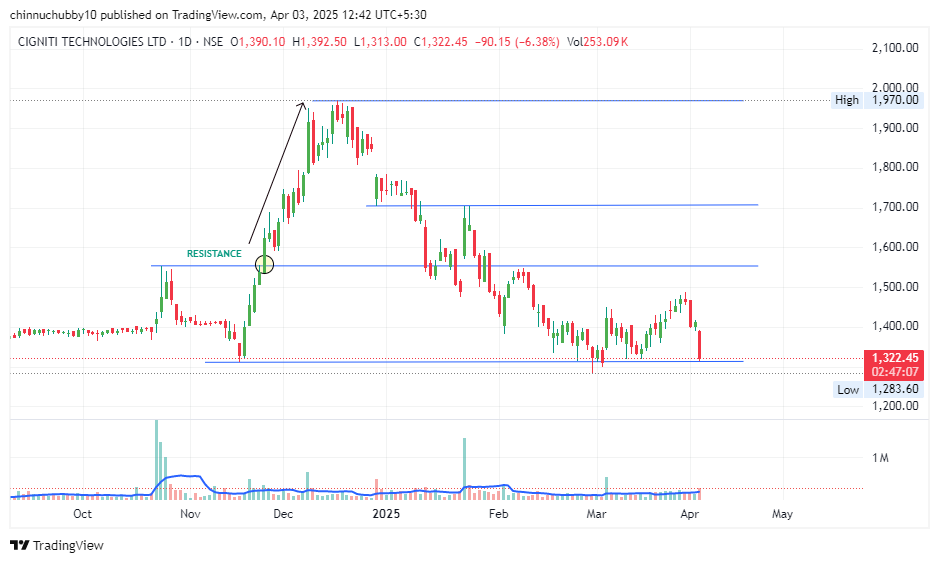Click the 1 M volume axis label
The image size is (939, 563).
tap(880, 458)
